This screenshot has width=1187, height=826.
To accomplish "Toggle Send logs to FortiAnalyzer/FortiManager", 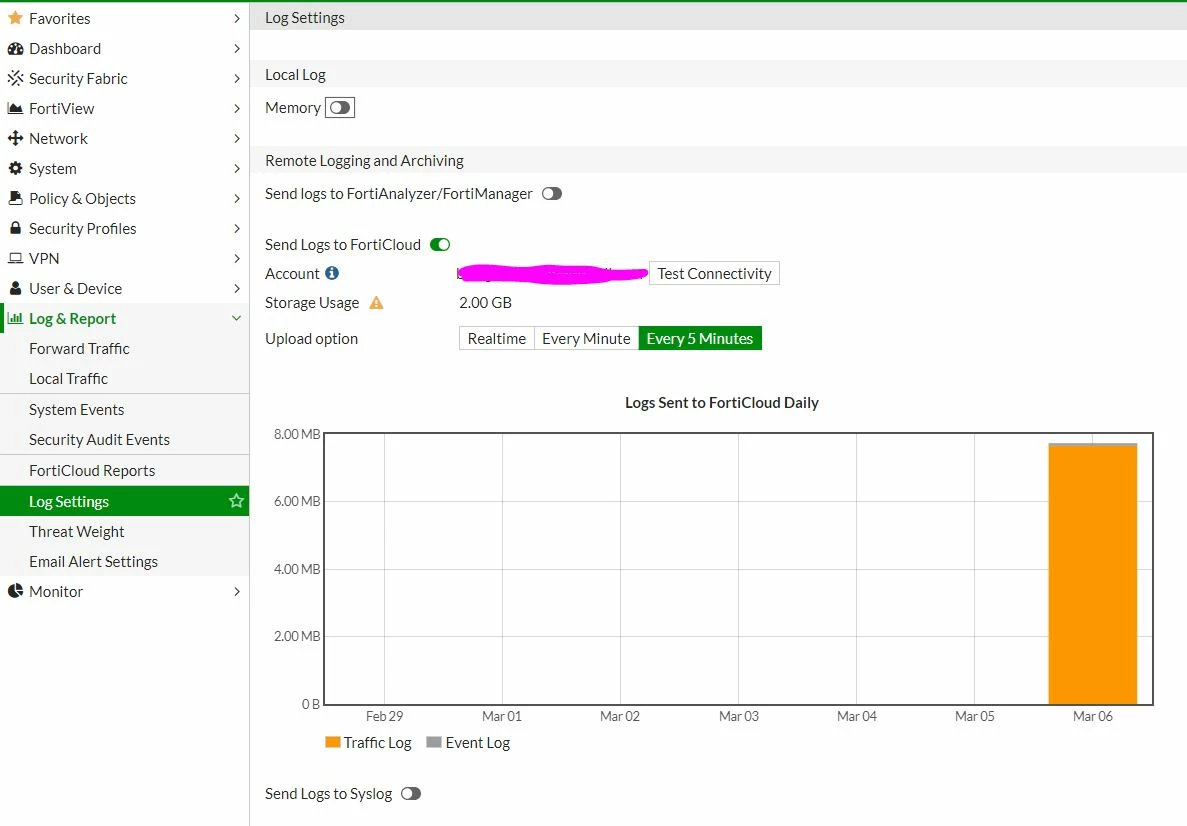I will point(552,194).
